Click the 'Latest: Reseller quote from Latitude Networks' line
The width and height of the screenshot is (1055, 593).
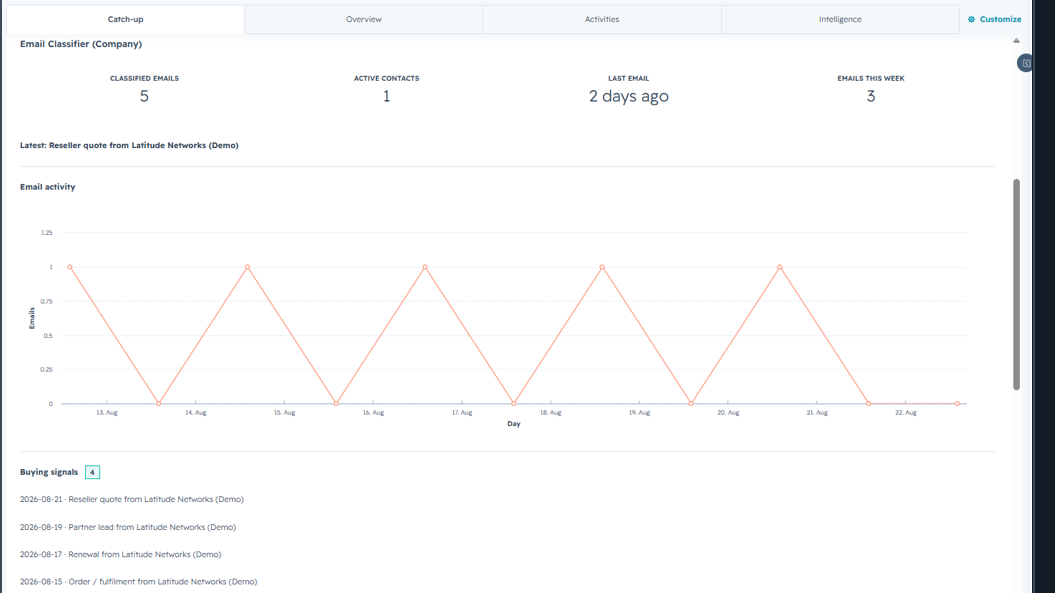pyautogui.click(x=129, y=145)
